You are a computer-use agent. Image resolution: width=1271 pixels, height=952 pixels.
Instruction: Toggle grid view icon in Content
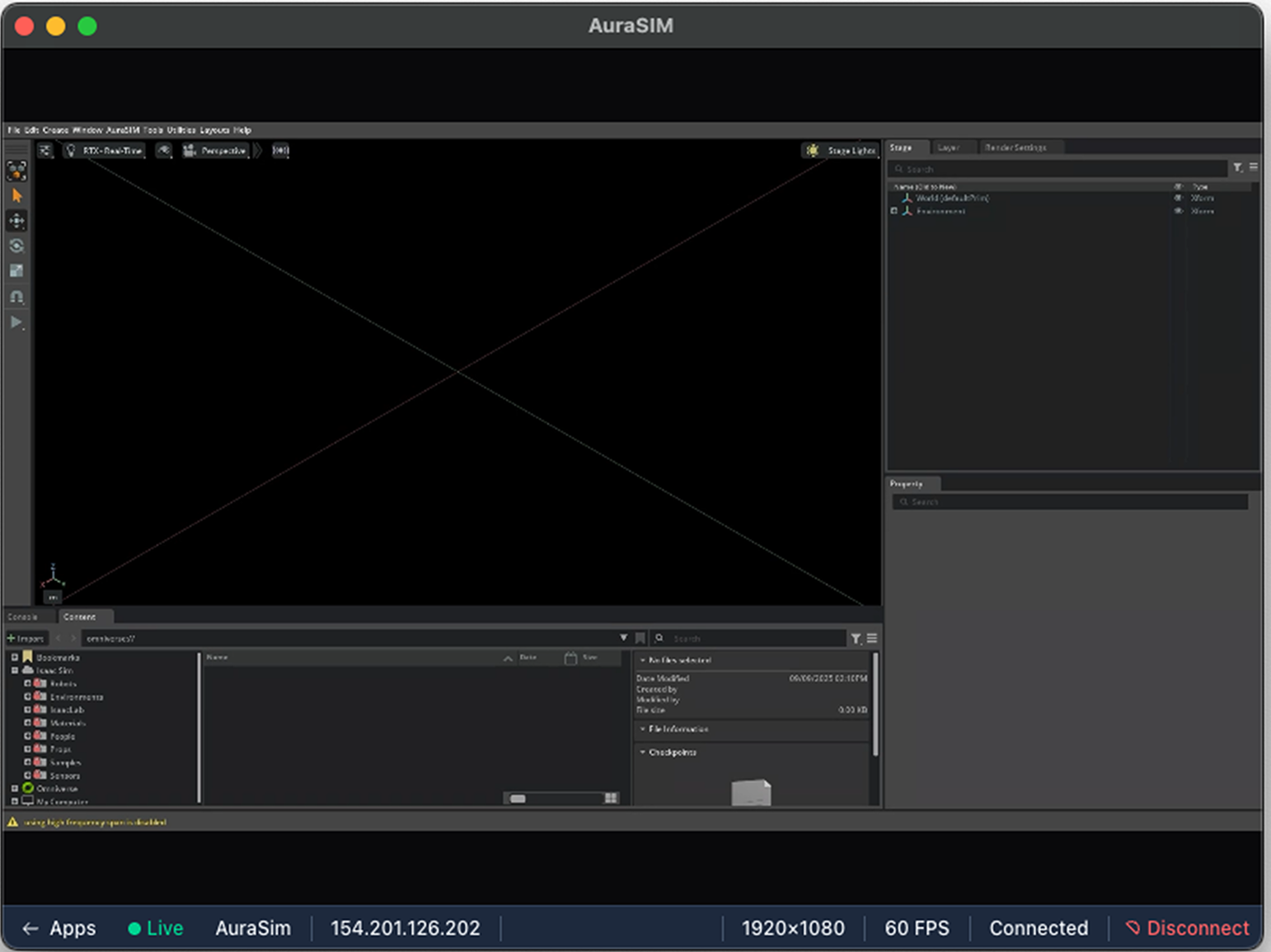pos(611,799)
